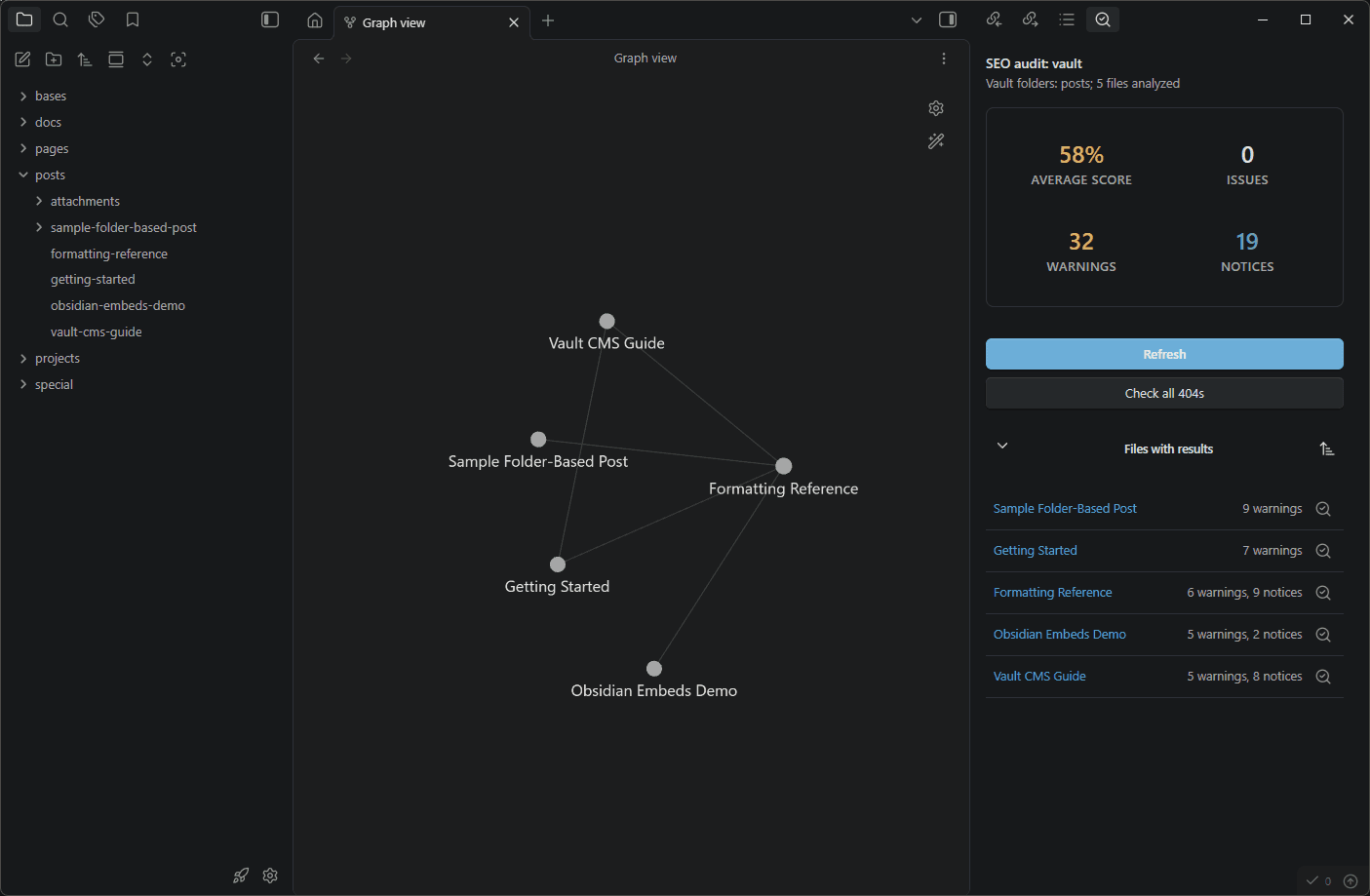
Task: Create a new note
Action: point(22,58)
